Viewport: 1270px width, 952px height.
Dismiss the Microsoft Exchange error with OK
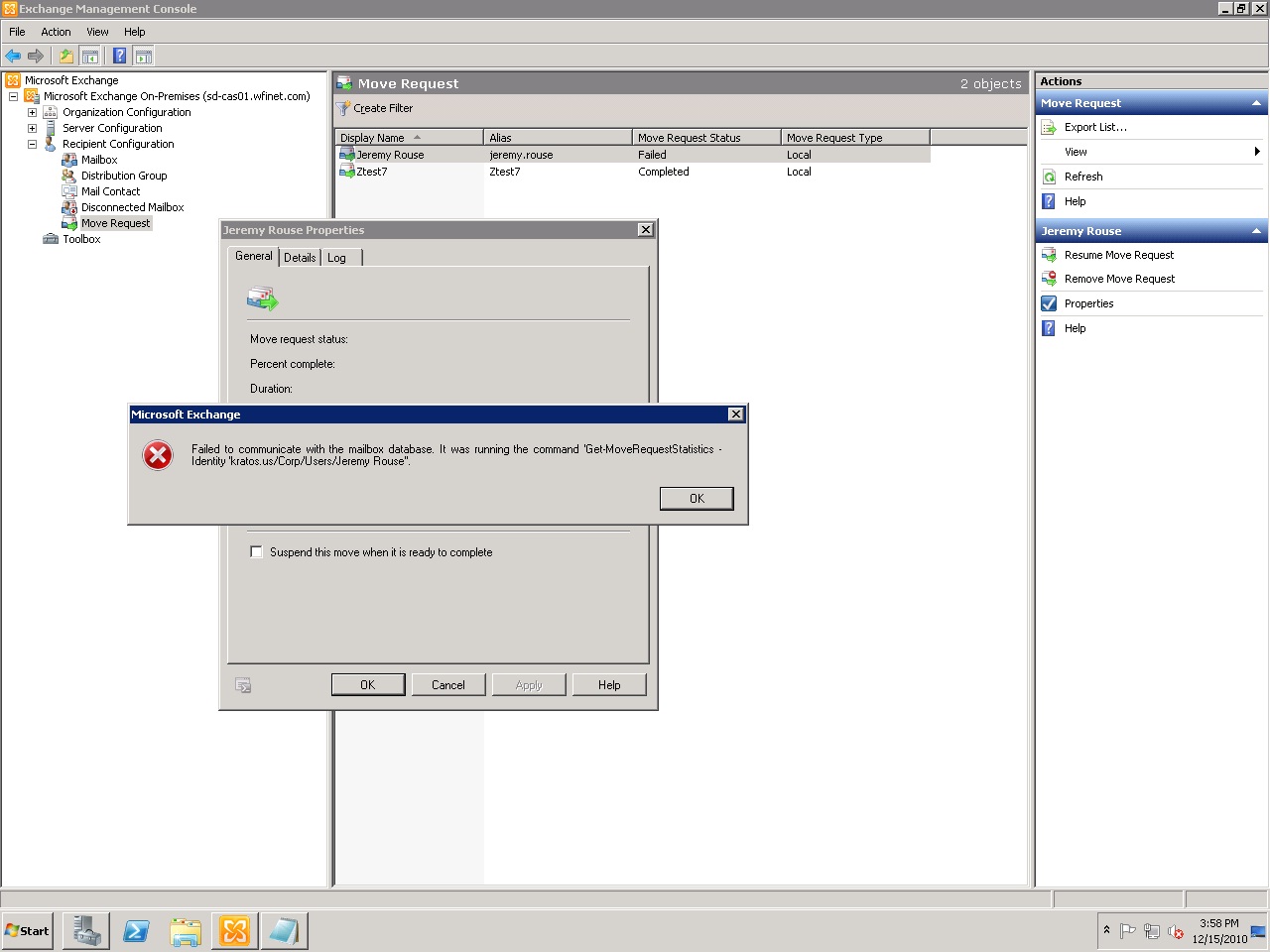pos(696,498)
